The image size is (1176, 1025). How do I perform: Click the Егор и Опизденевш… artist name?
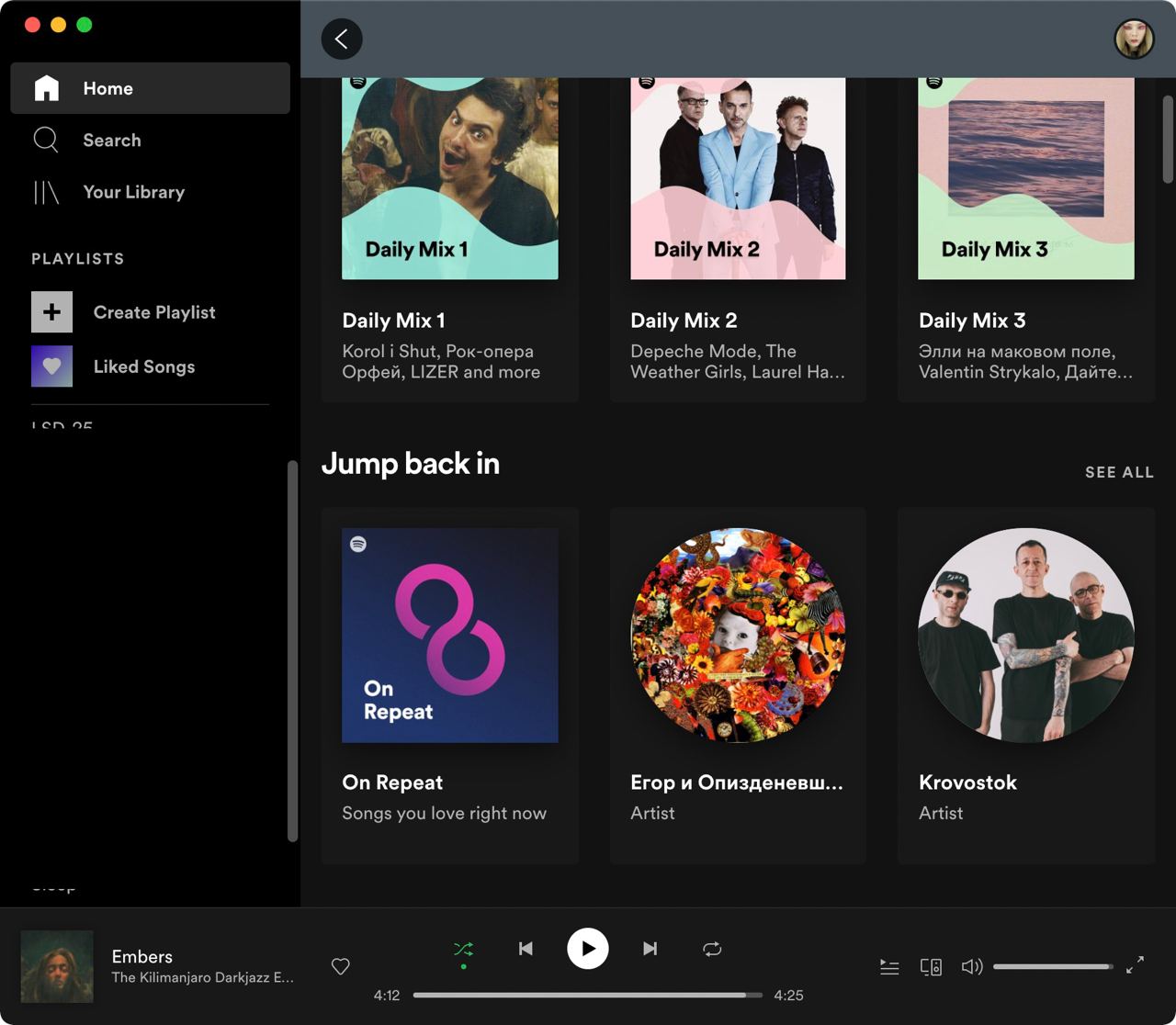[x=737, y=783]
